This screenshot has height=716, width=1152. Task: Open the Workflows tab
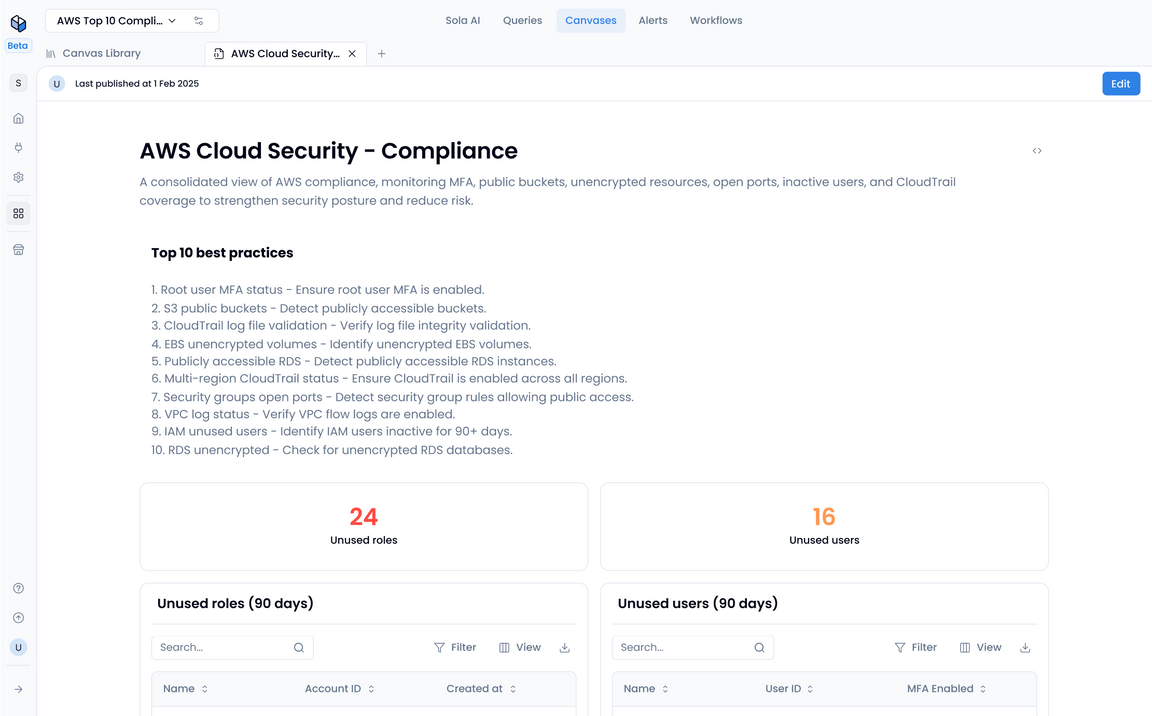716,21
